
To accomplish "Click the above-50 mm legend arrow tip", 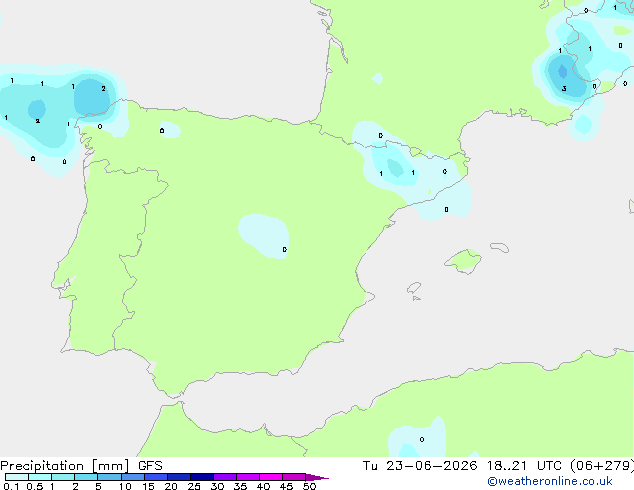I will tap(317, 477).
